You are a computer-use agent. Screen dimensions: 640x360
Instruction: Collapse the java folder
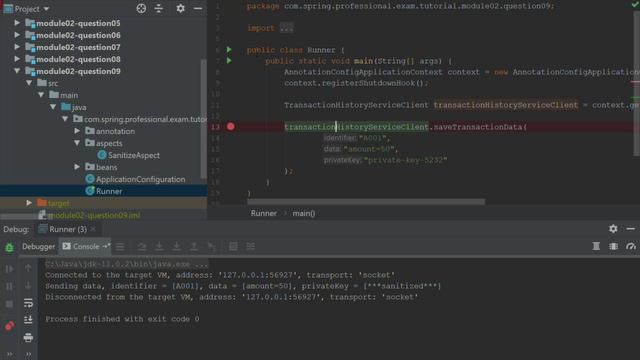tap(53, 107)
